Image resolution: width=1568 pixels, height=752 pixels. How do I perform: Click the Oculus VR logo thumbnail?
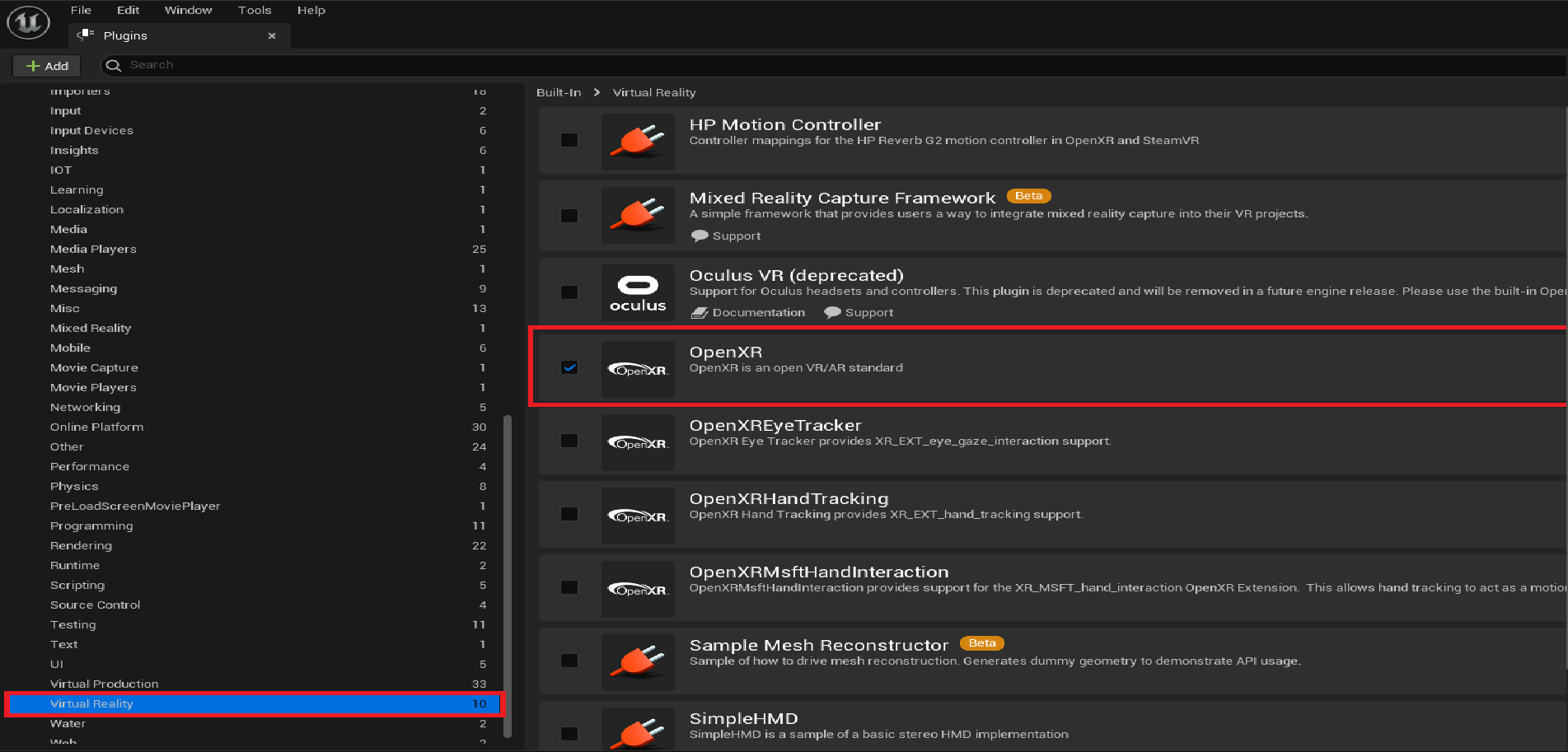[638, 292]
